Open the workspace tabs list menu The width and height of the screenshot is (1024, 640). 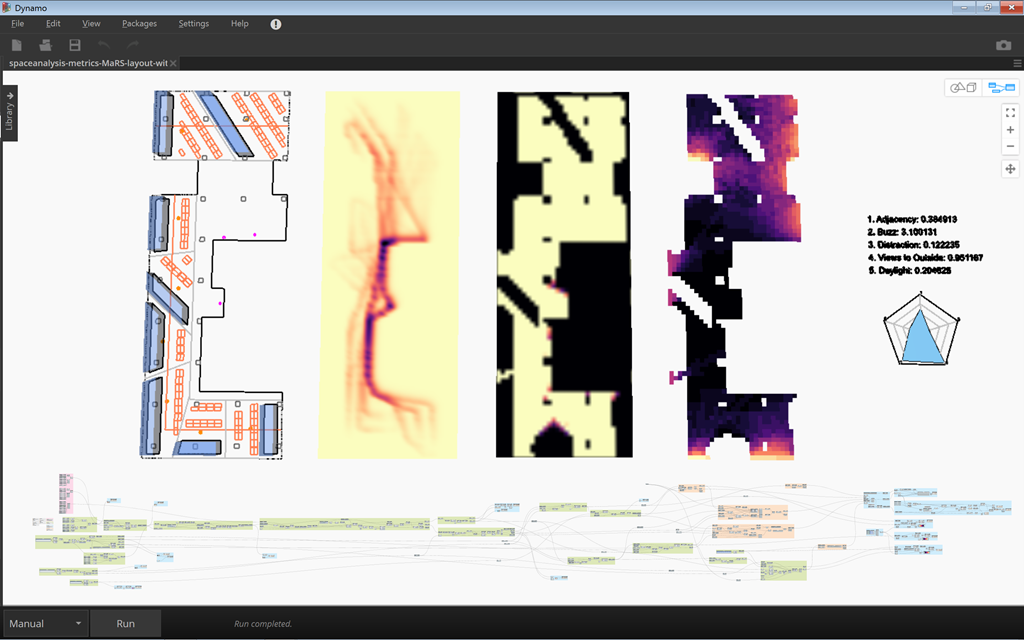tap(1017, 63)
